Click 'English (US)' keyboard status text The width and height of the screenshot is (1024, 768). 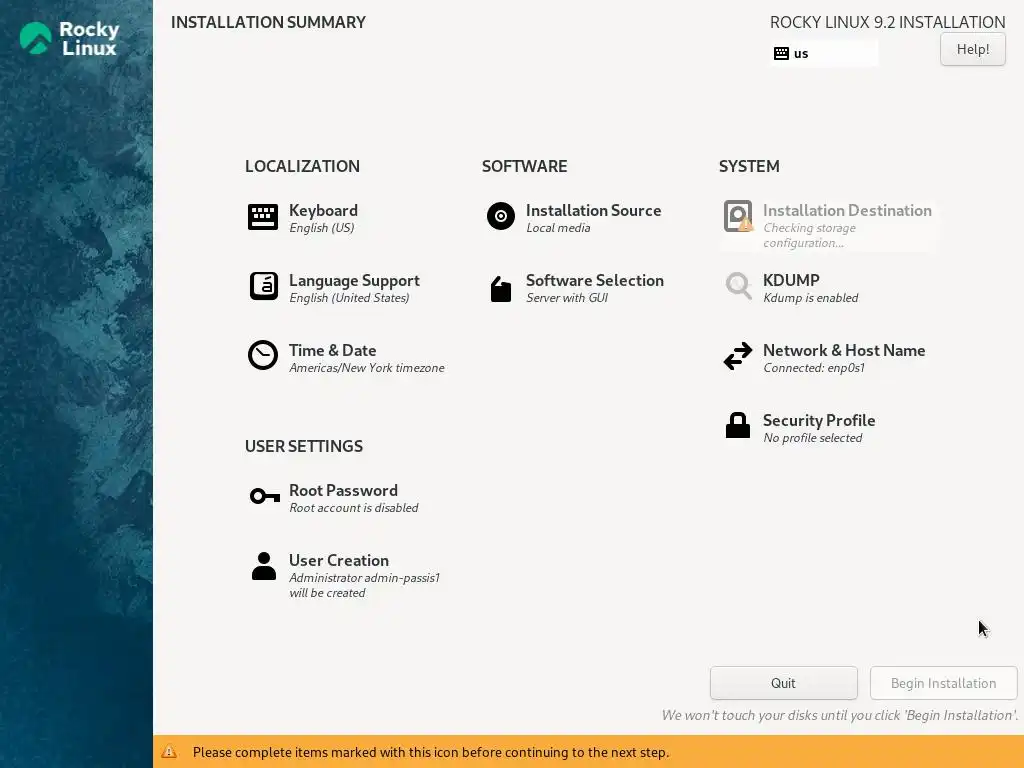coord(321,228)
